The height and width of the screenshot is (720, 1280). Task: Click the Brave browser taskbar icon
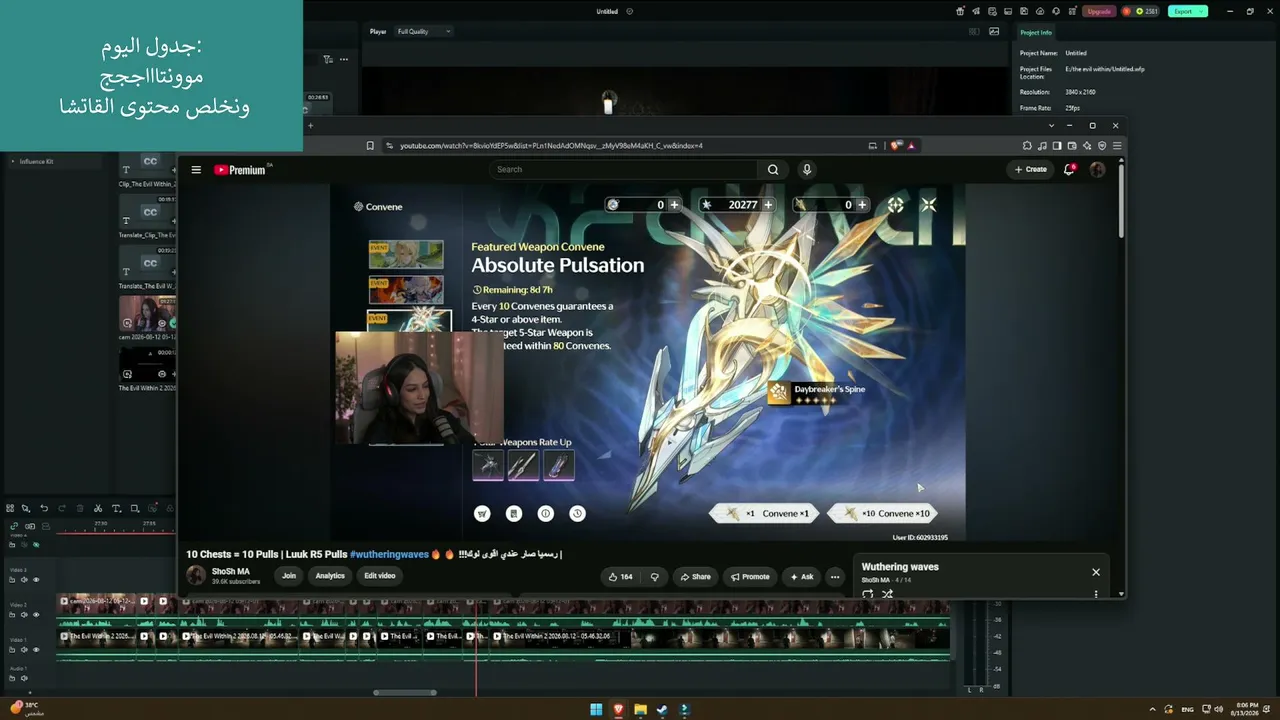click(618, 710)
